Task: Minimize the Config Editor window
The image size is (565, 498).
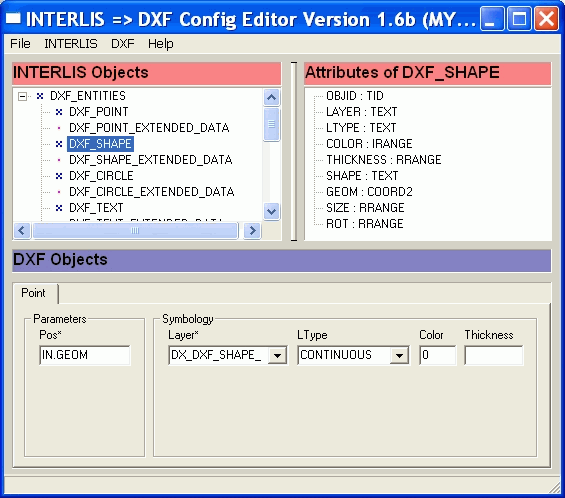Action: coord(492,18)
